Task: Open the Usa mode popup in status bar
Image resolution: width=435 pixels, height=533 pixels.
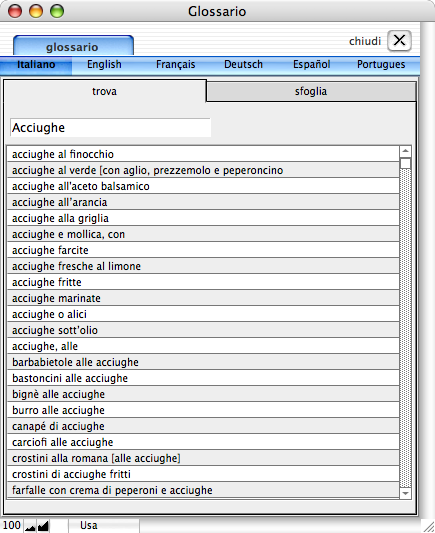Action: click(104, 526)
